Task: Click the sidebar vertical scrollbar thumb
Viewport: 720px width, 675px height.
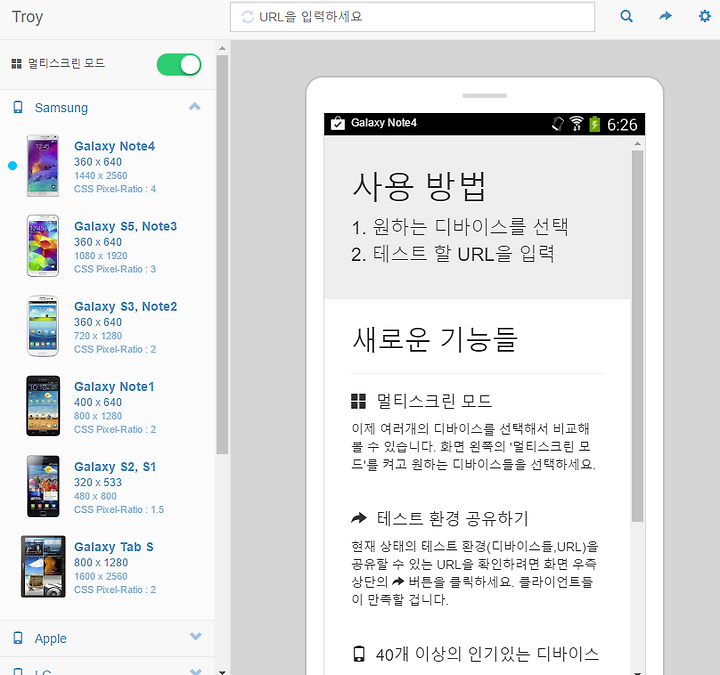Action: [222, 255]
